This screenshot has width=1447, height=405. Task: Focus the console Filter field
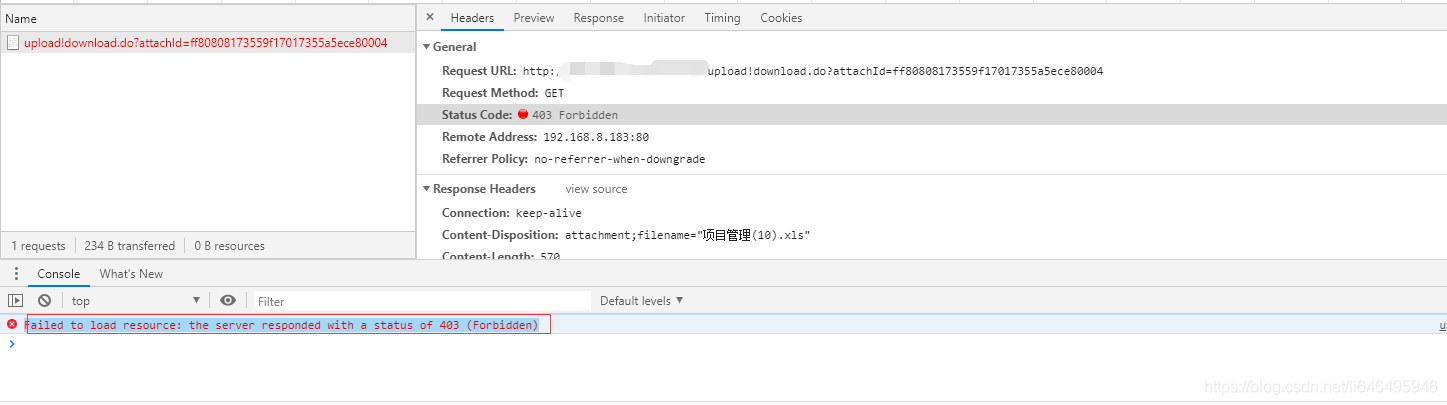[x=421, y=301]
